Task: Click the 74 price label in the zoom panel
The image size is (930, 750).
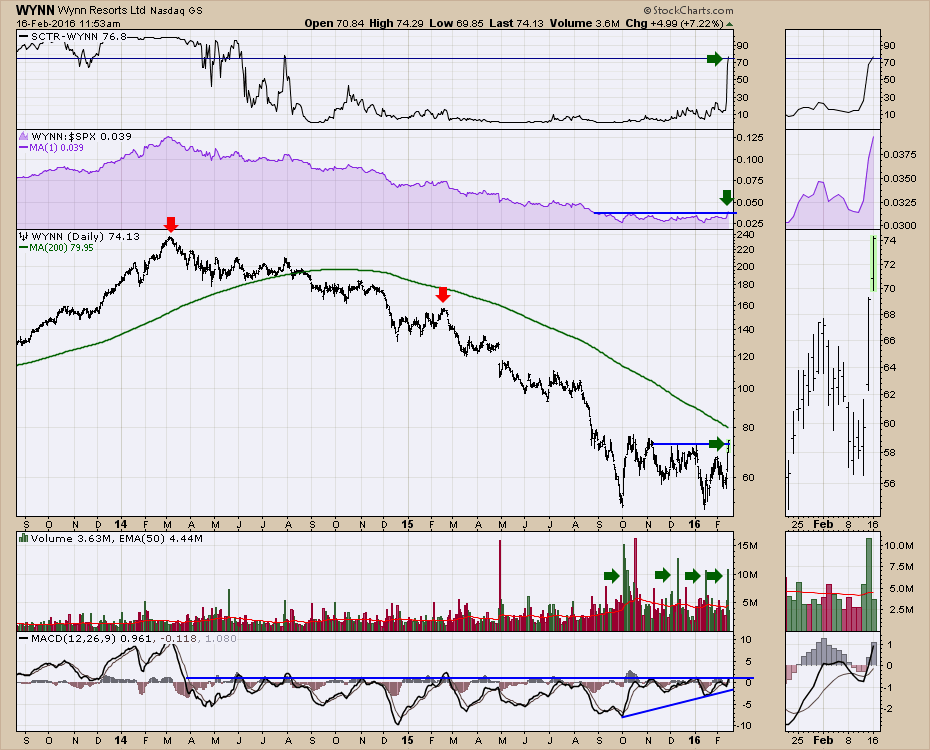Action: [890, 241]
